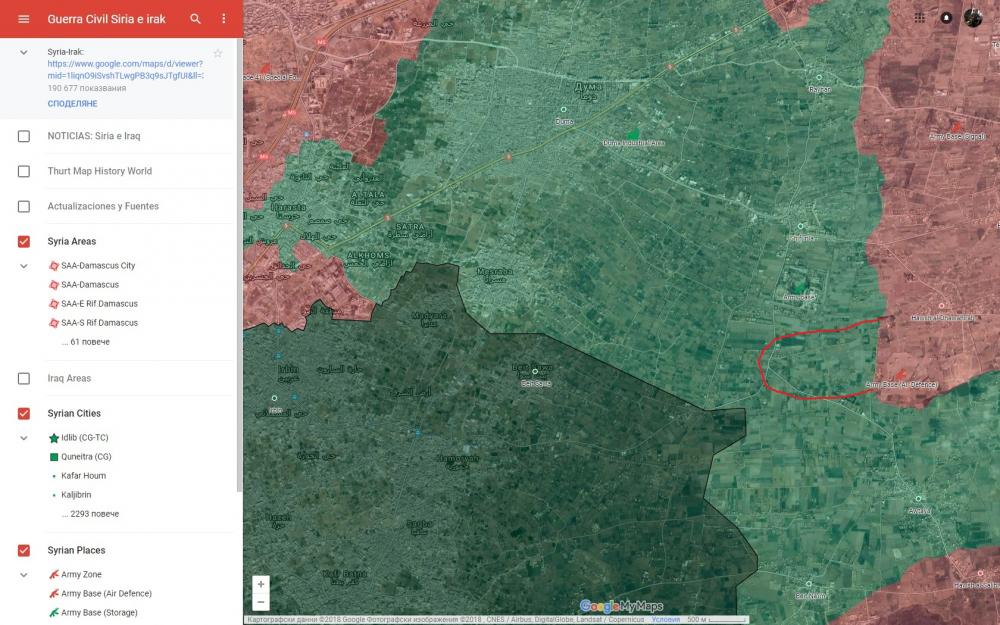Enable the Thurt Map History World layer
The width and height of the screenshot is (1000, 625).
point(24,171)
